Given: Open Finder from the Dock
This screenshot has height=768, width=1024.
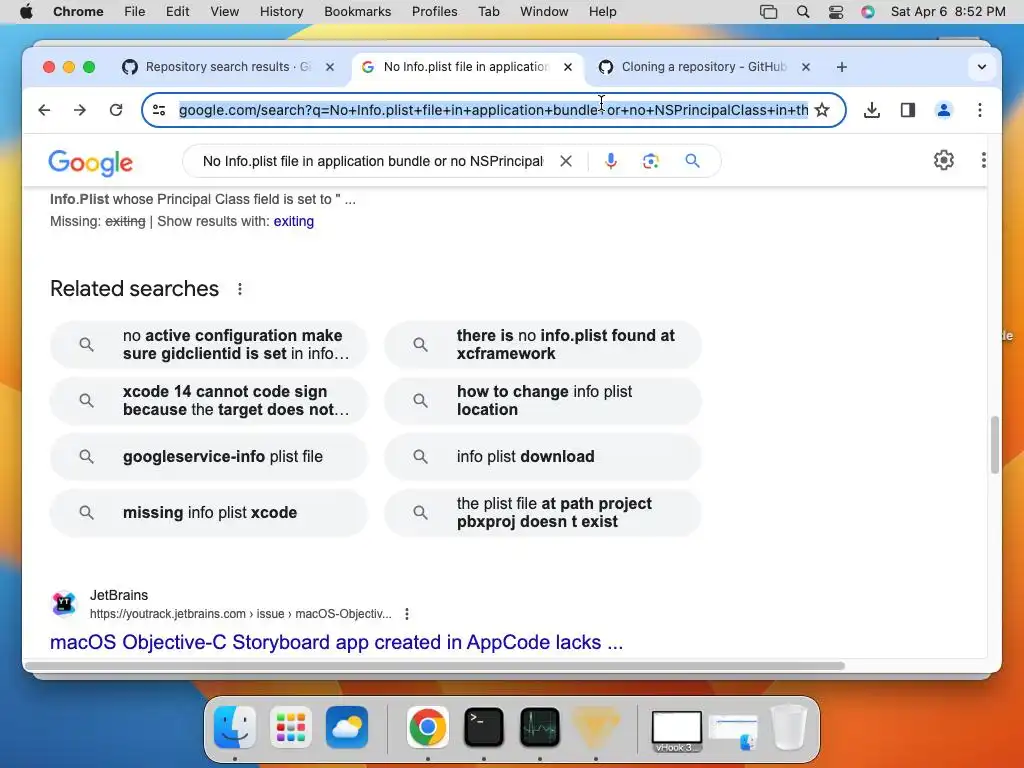Looking at the screenshot, I should (x=235, y=727).
